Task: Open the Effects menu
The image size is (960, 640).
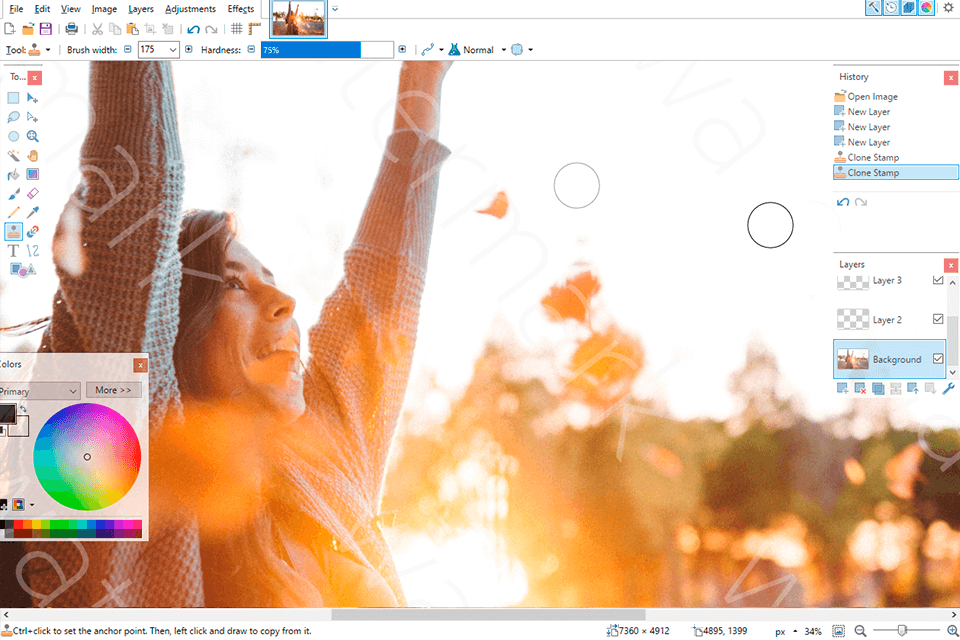Action: 239,8
